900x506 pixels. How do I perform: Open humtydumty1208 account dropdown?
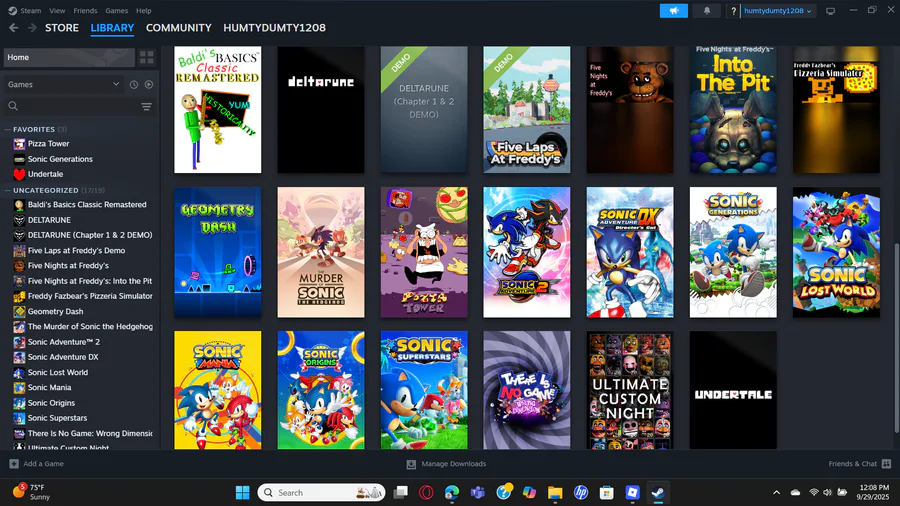click(x=778, y=11)
